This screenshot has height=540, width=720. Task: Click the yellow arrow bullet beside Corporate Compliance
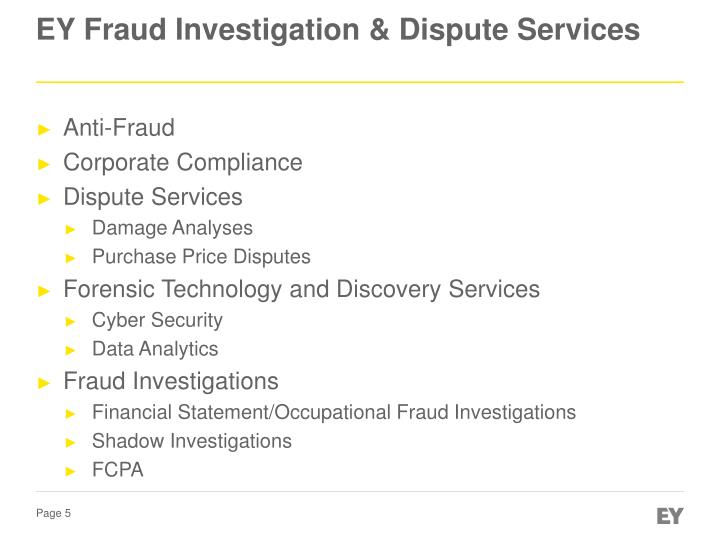click(44, 164)
